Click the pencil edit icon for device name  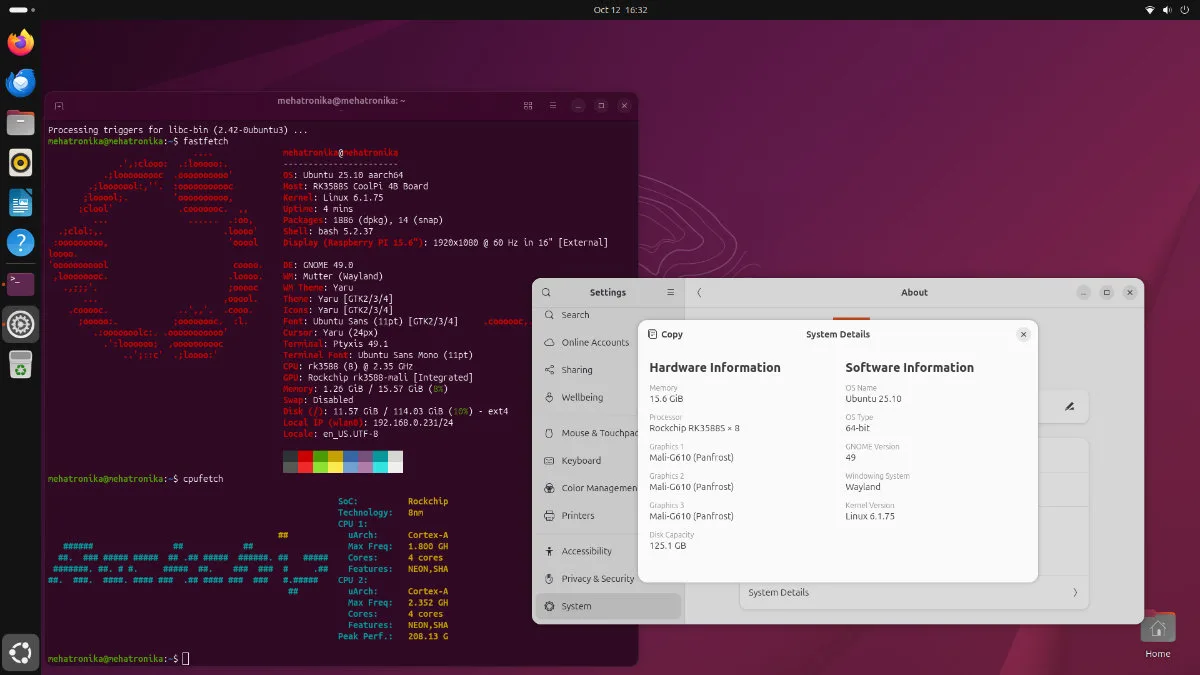1069,406
